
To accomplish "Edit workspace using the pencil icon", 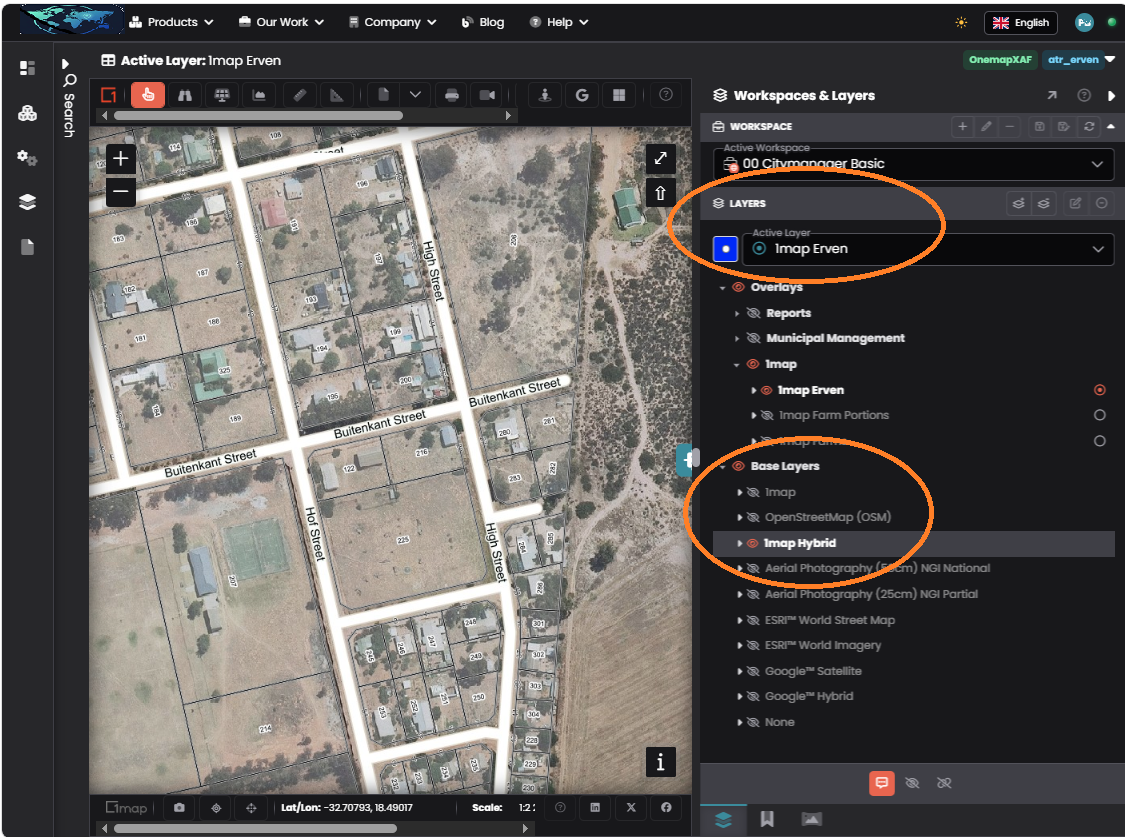I will 987,126.
